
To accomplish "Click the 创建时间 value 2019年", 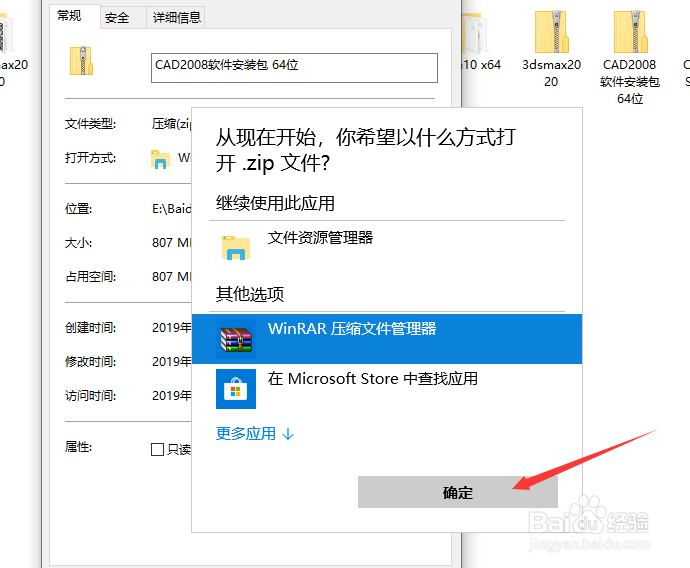I will click(x=172, y=328).
